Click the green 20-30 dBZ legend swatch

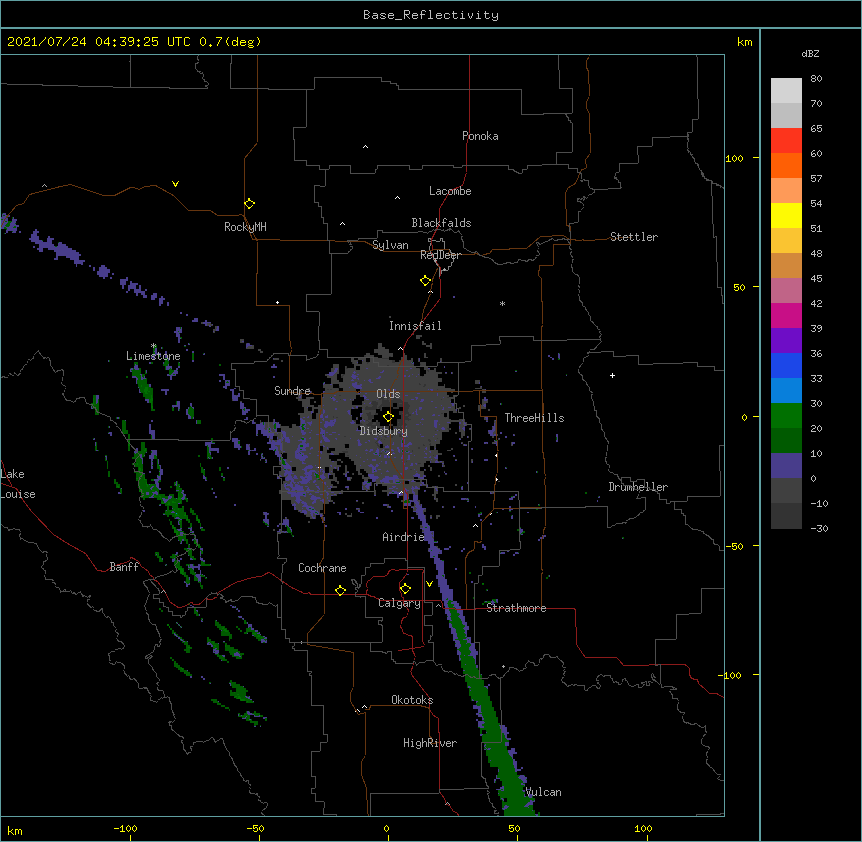click(x=786, y=416)
